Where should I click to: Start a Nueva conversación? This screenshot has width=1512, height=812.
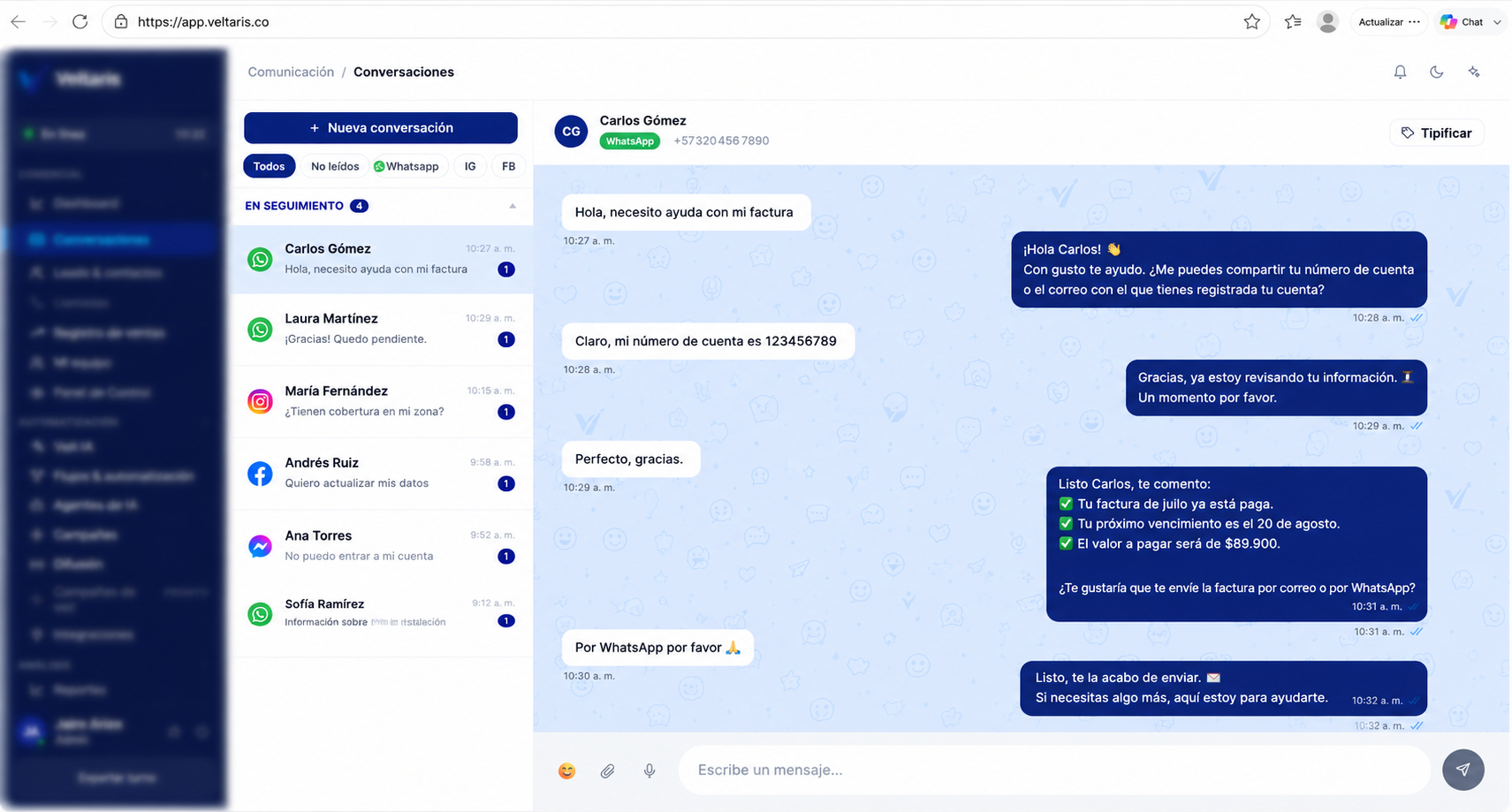[381, 128]
